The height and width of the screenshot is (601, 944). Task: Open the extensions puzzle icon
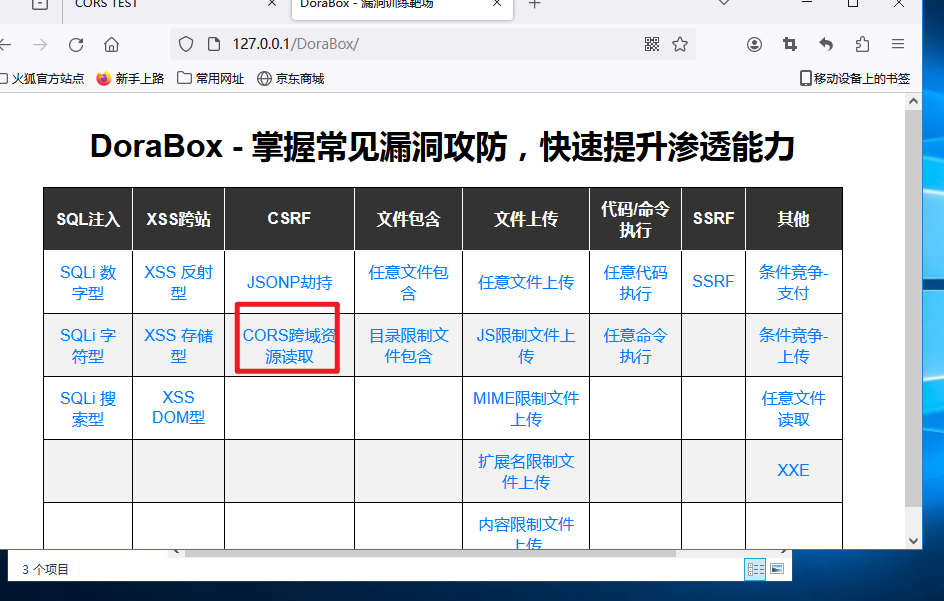point(862,44)
